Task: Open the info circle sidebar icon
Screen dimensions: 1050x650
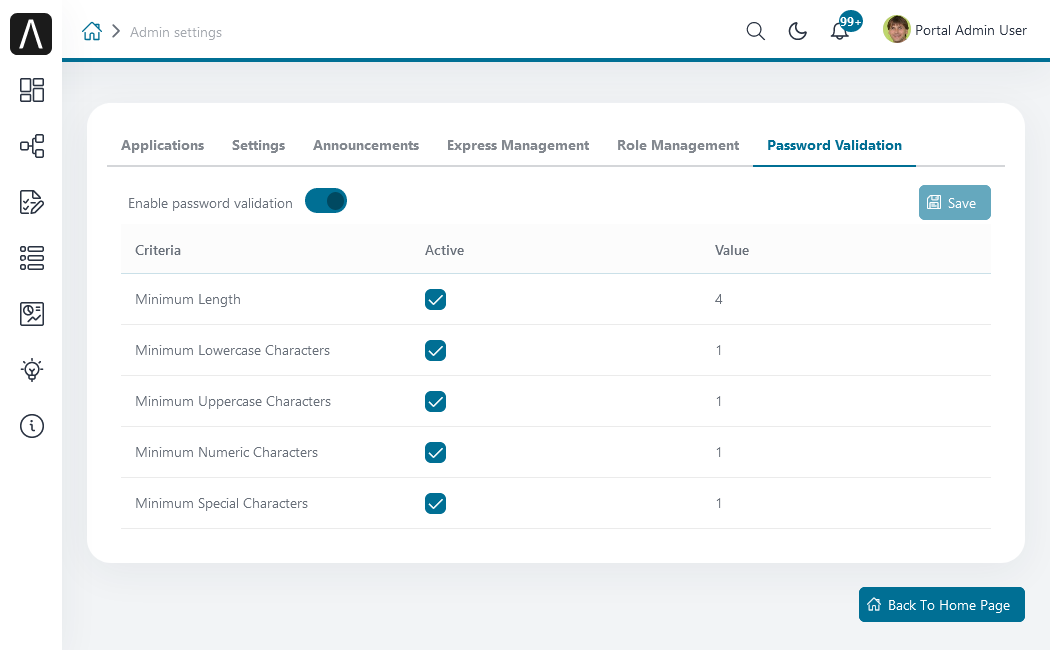Action: pyautogui.click(x=31, y=426)
